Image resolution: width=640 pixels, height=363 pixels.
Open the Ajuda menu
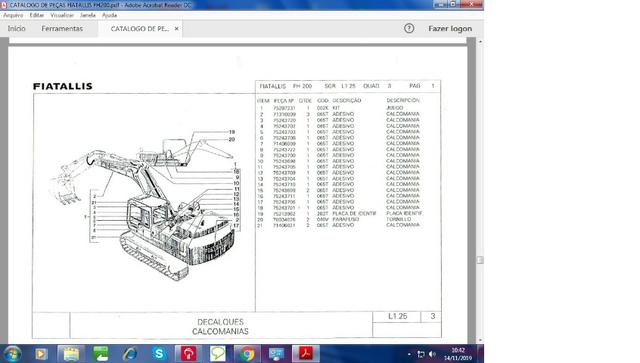(109, 15)
